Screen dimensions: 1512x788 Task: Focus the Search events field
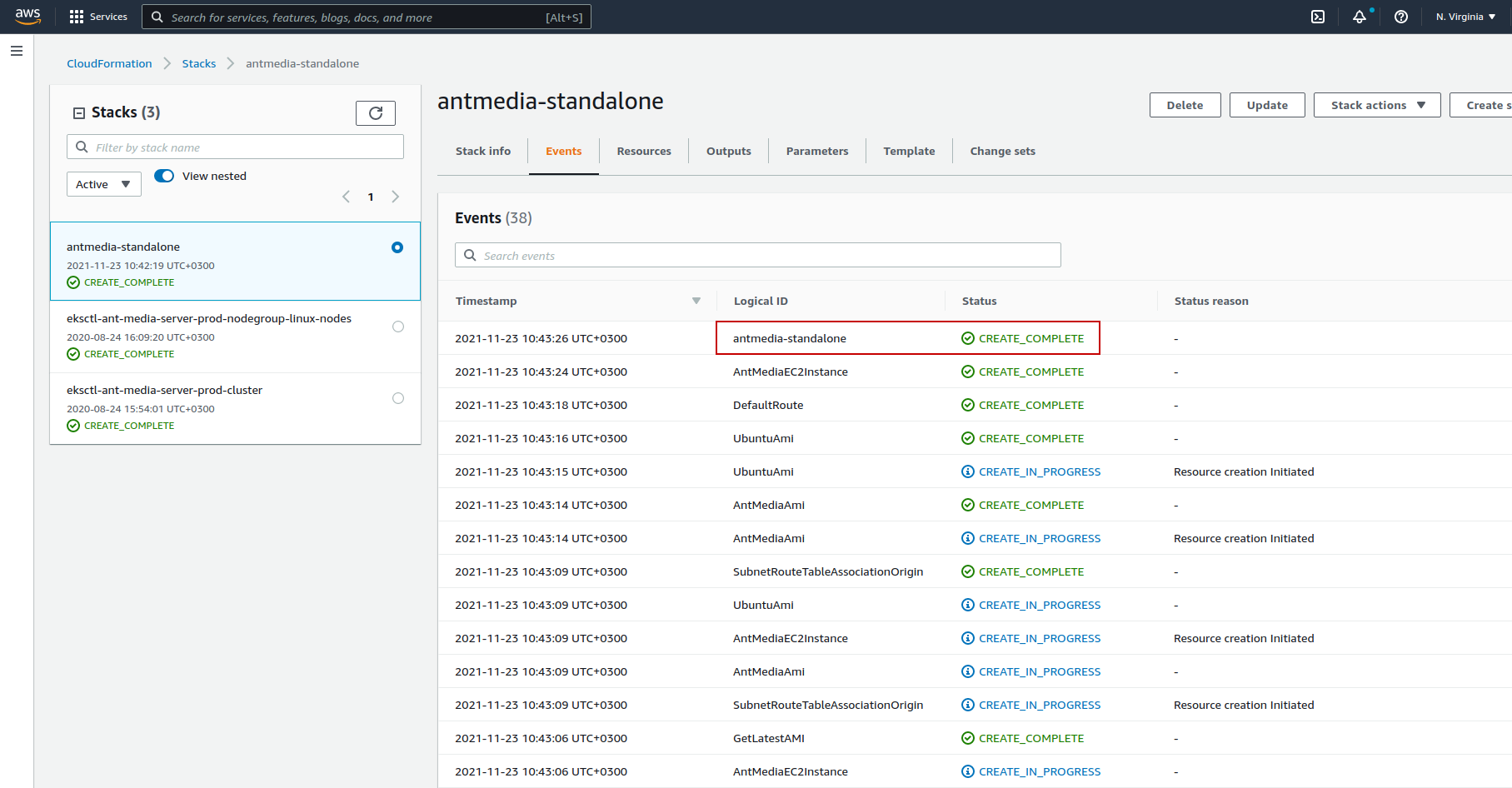[758, 255]
